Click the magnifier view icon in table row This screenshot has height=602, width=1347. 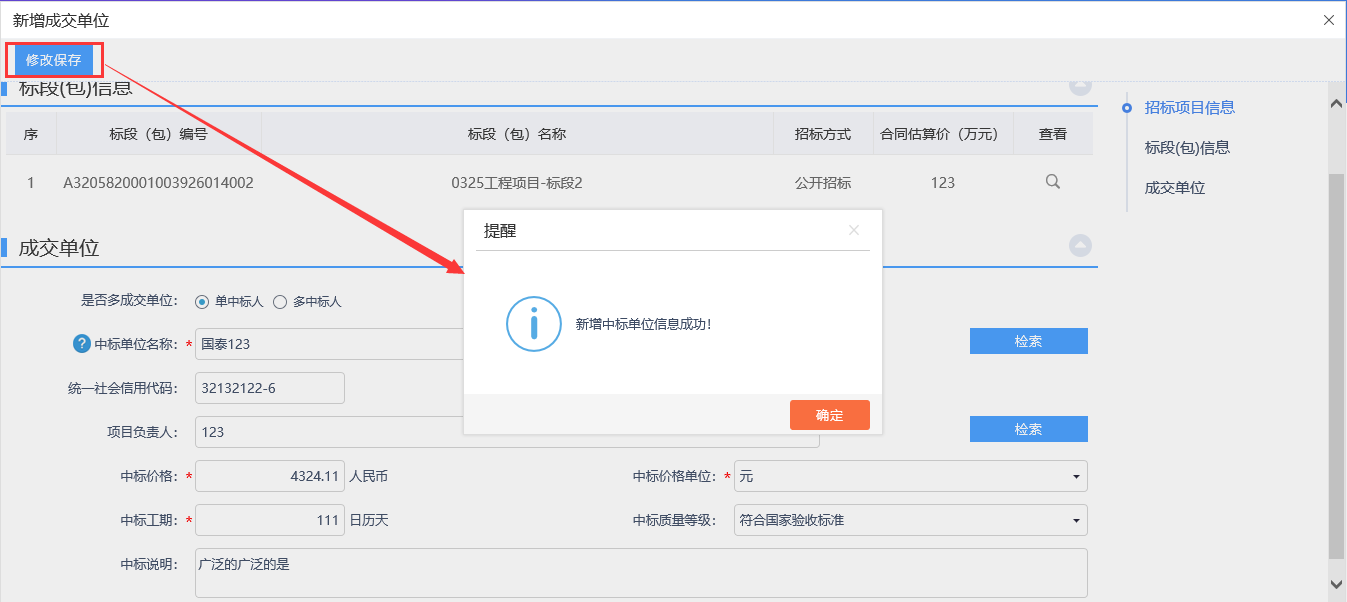[1052, 182]
